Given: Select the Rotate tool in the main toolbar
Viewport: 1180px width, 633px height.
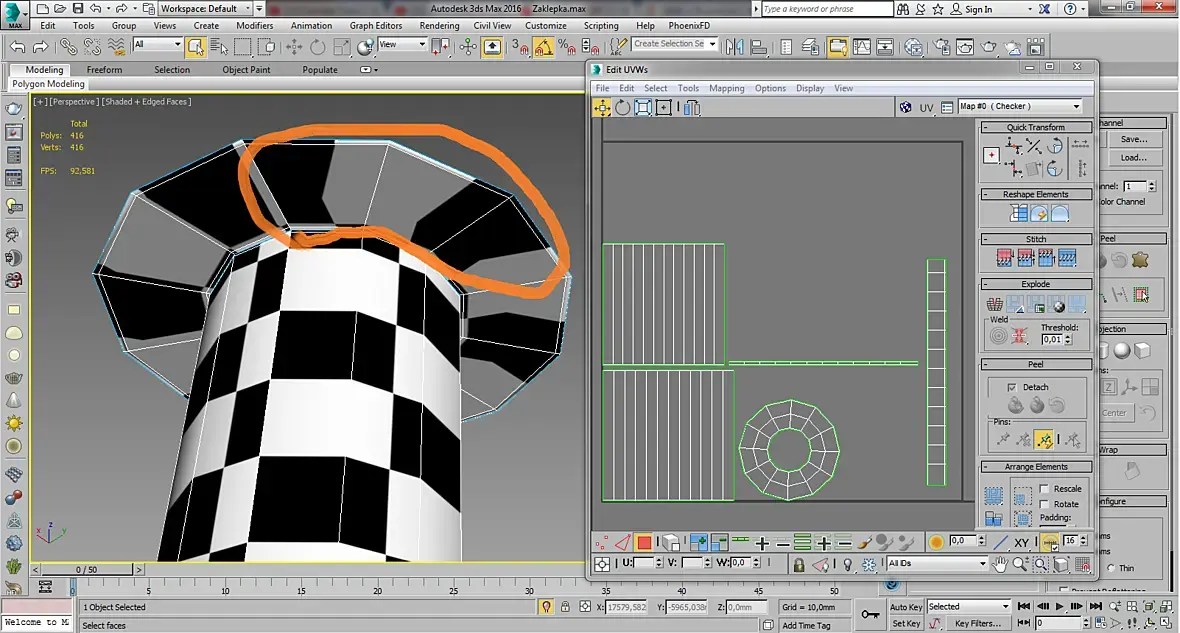Looking at the screenshot, I should 317,47.
